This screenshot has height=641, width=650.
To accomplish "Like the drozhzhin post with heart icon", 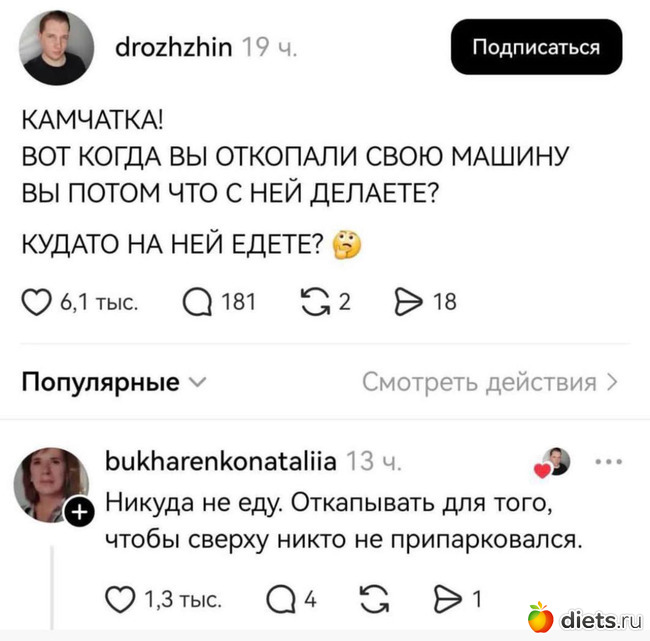I will (38, 300).
